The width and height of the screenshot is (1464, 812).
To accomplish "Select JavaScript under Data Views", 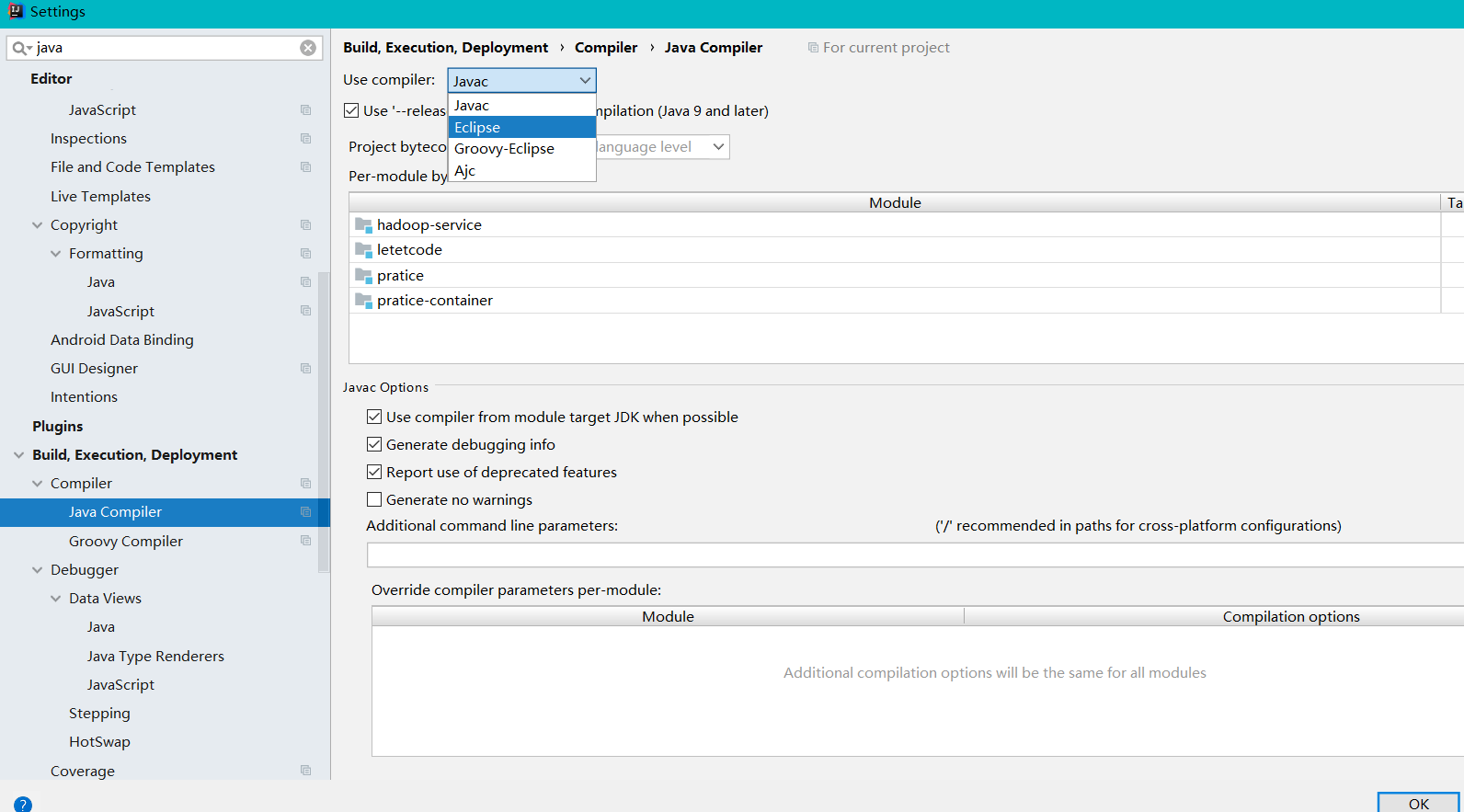I will [x=120, y=684].
